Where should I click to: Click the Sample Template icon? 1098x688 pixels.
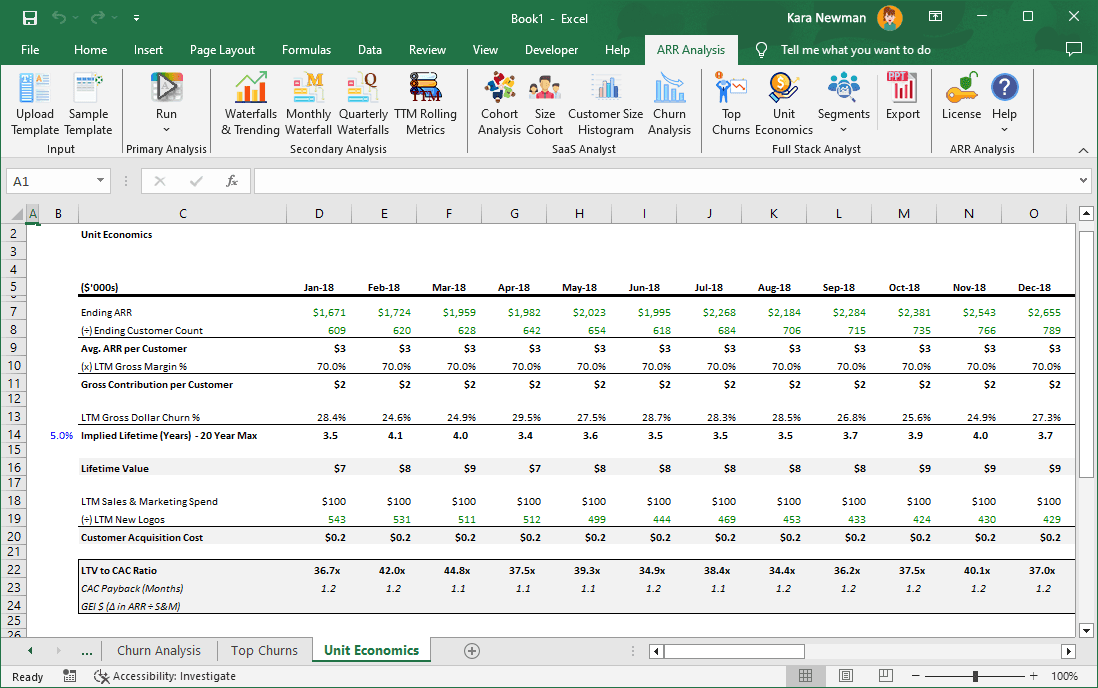click(x=88, y=100)
